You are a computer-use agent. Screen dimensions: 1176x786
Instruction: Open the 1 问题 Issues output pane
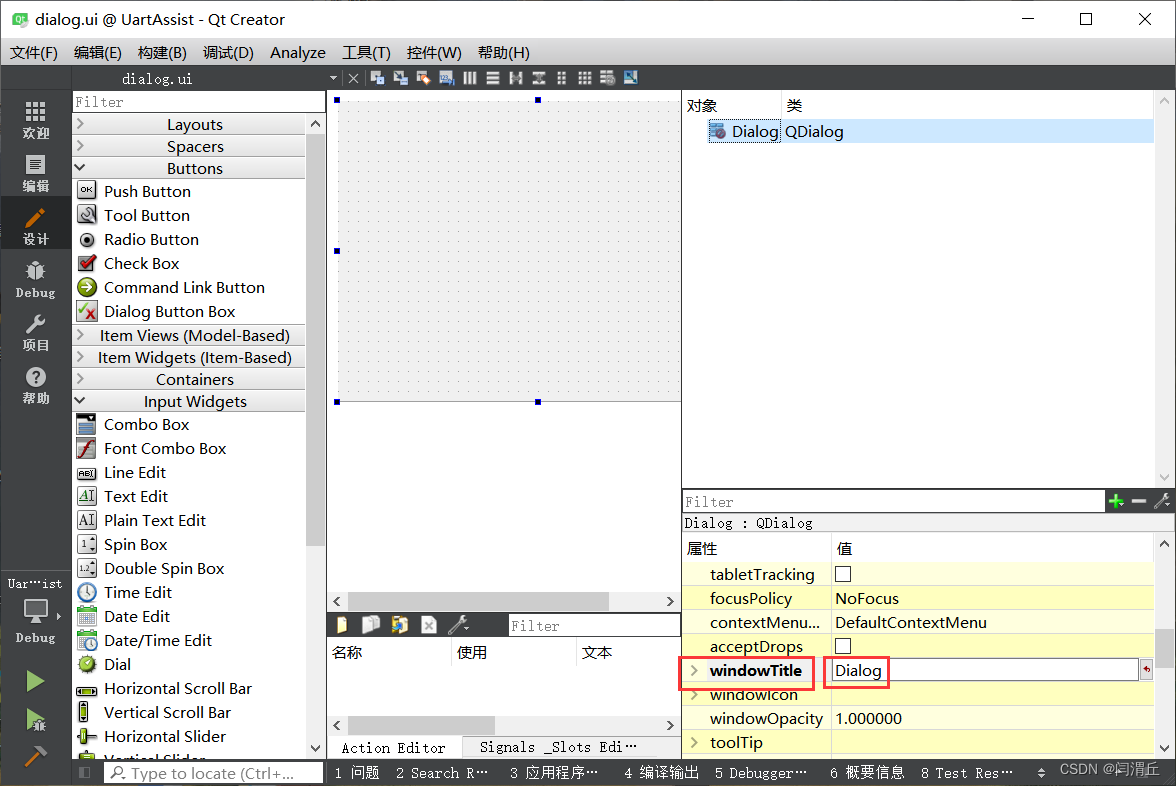[356, 772]
